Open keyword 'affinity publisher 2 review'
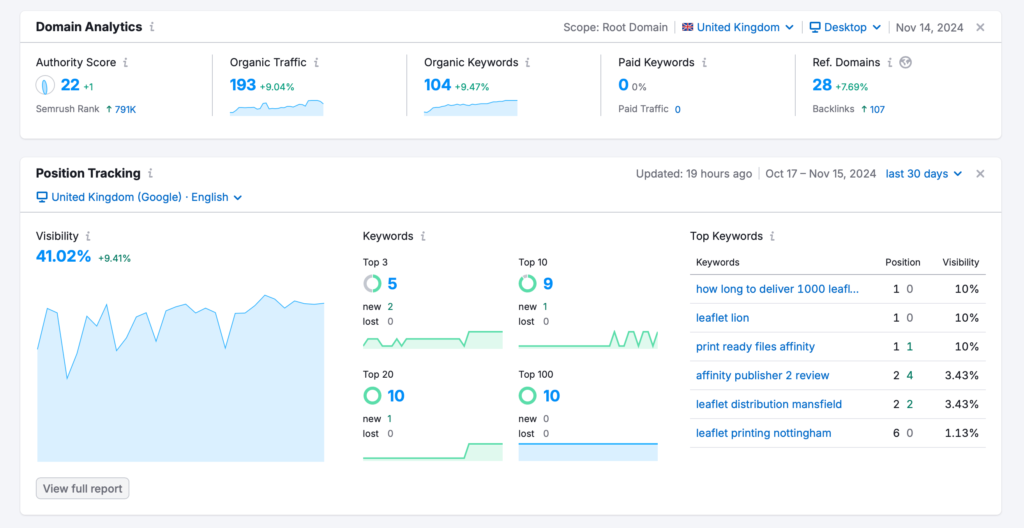 coord(763,375)
